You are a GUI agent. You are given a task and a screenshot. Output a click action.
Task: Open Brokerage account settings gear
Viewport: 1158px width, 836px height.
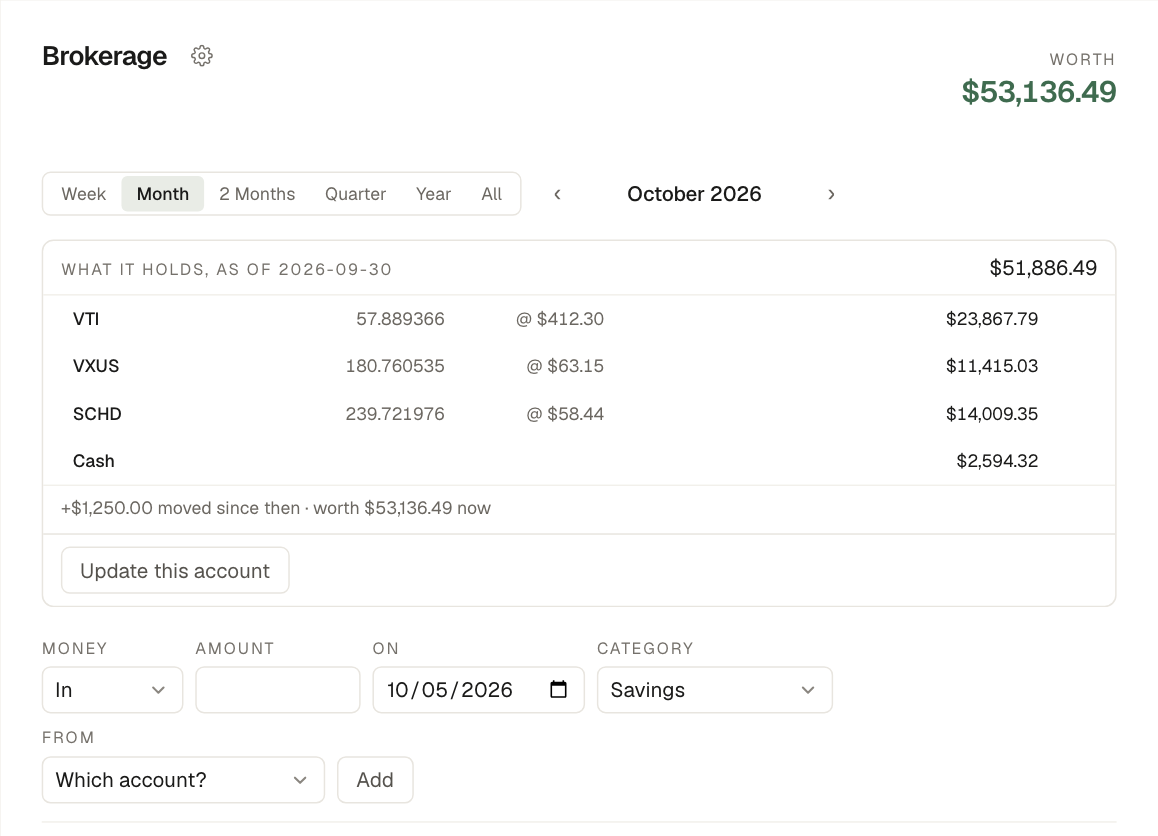coord(202,56)
